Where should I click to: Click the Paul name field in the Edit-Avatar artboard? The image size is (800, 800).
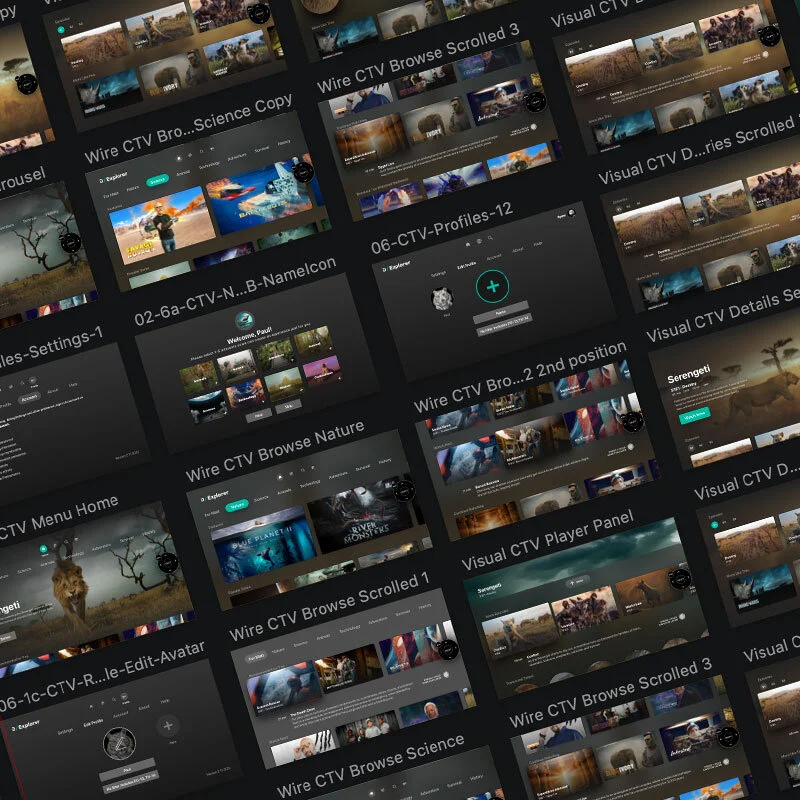point(128,768)
